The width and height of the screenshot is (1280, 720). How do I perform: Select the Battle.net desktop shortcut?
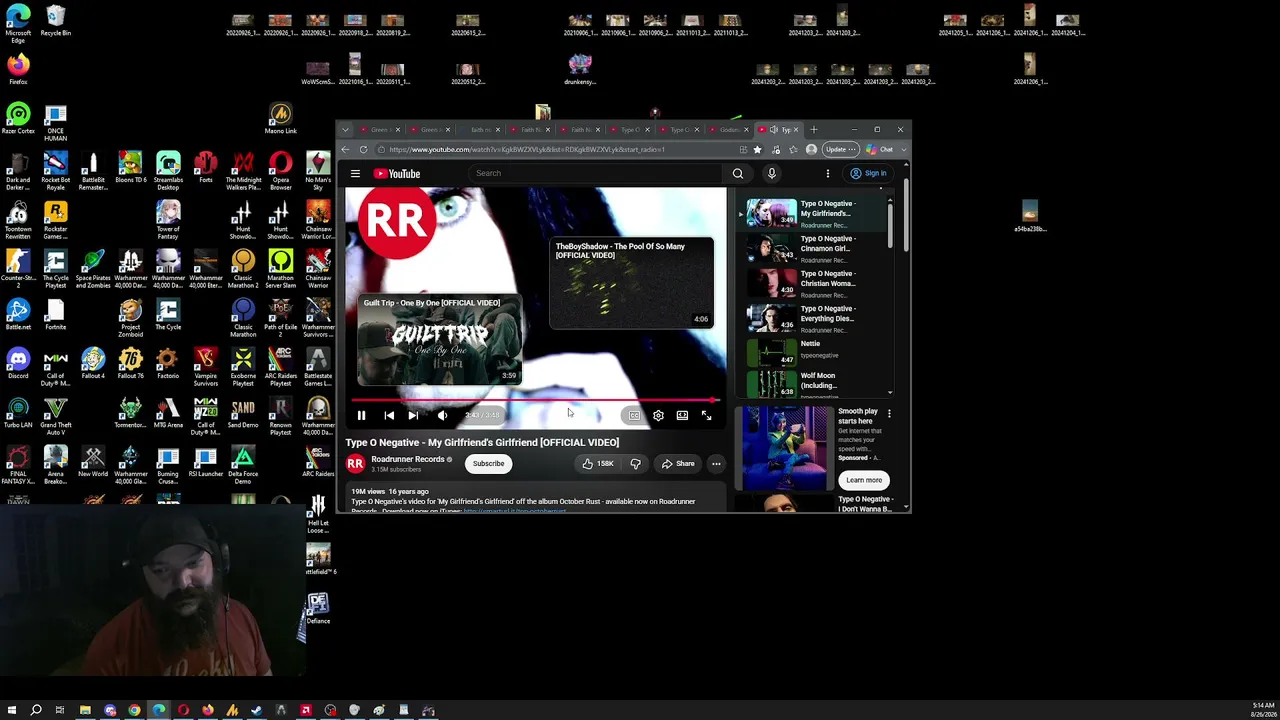tap(18, 314)
